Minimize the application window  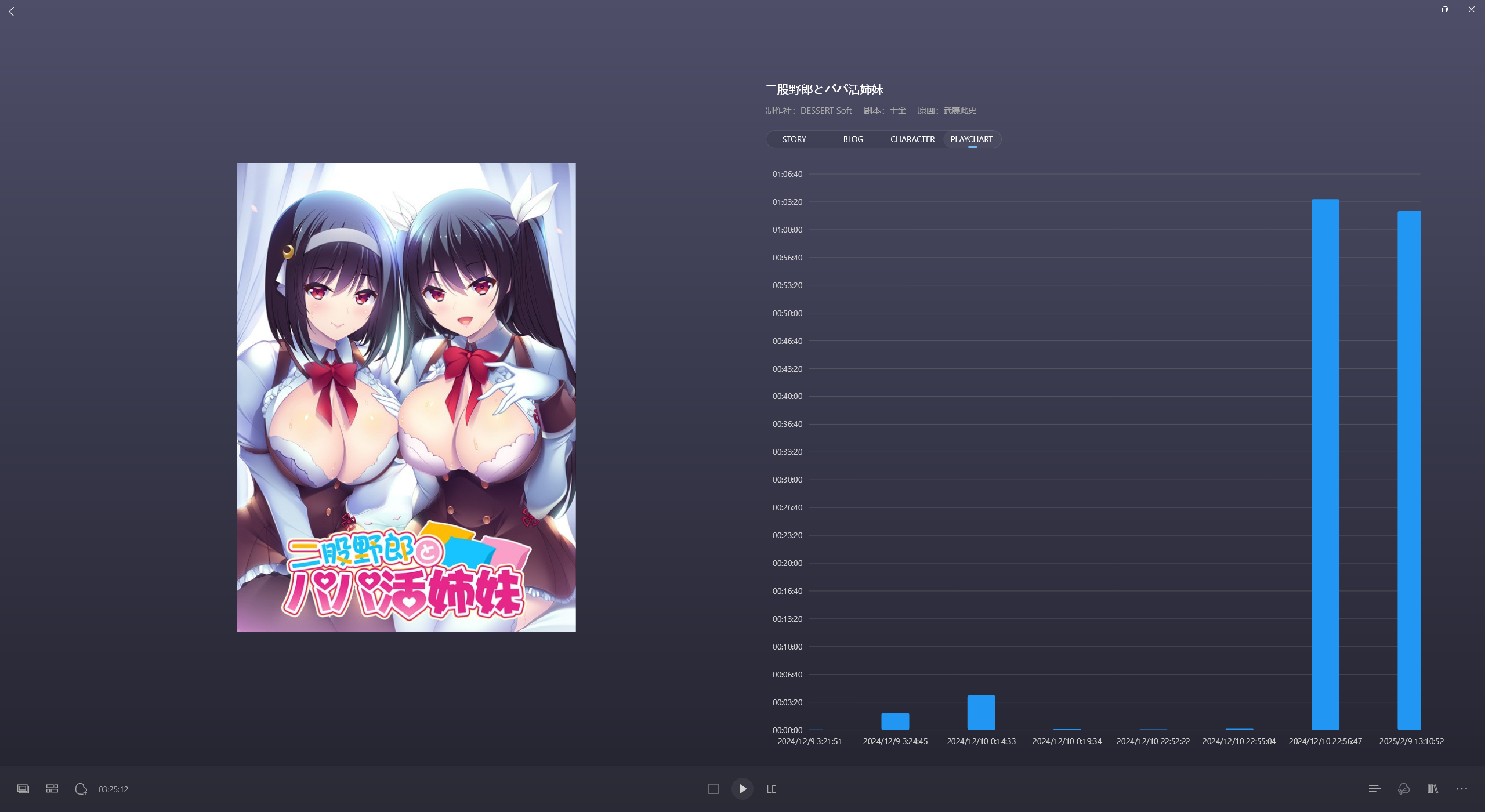[1418, 9]
